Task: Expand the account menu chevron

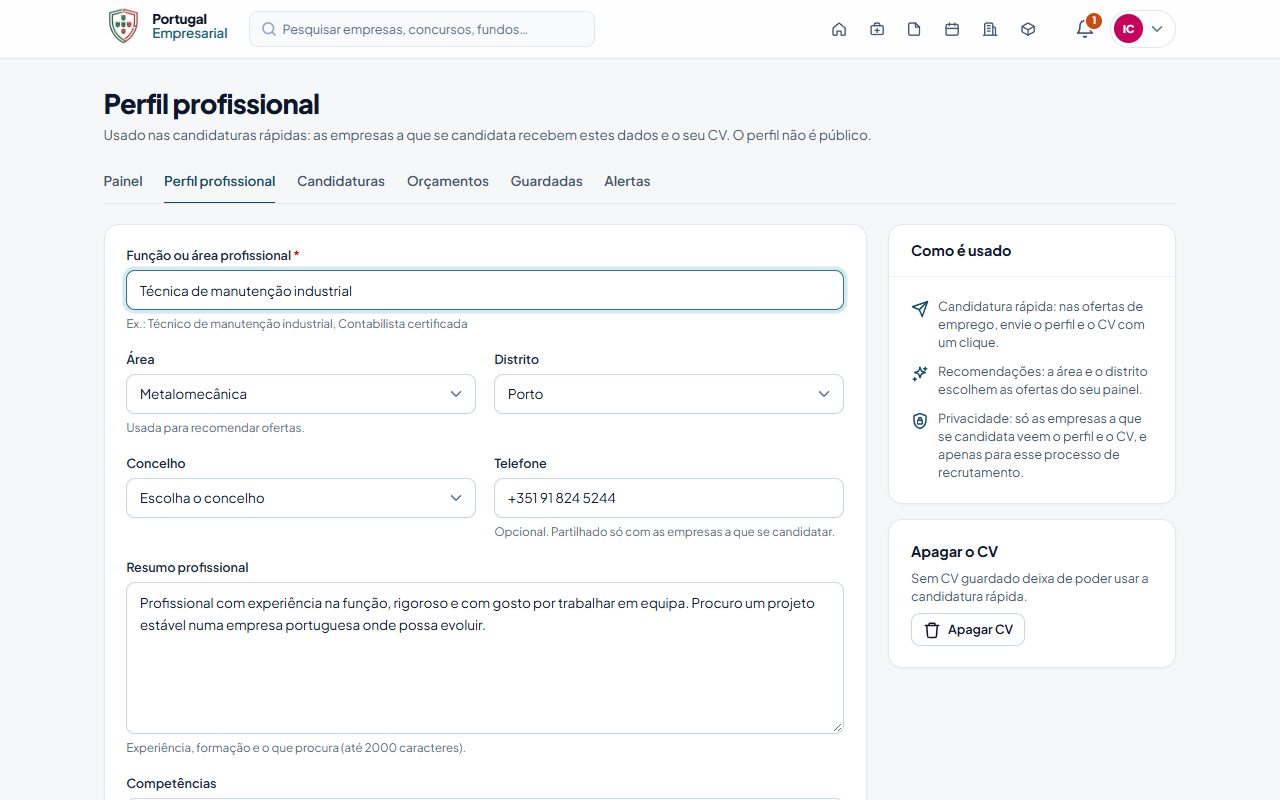Action: 1157,29
